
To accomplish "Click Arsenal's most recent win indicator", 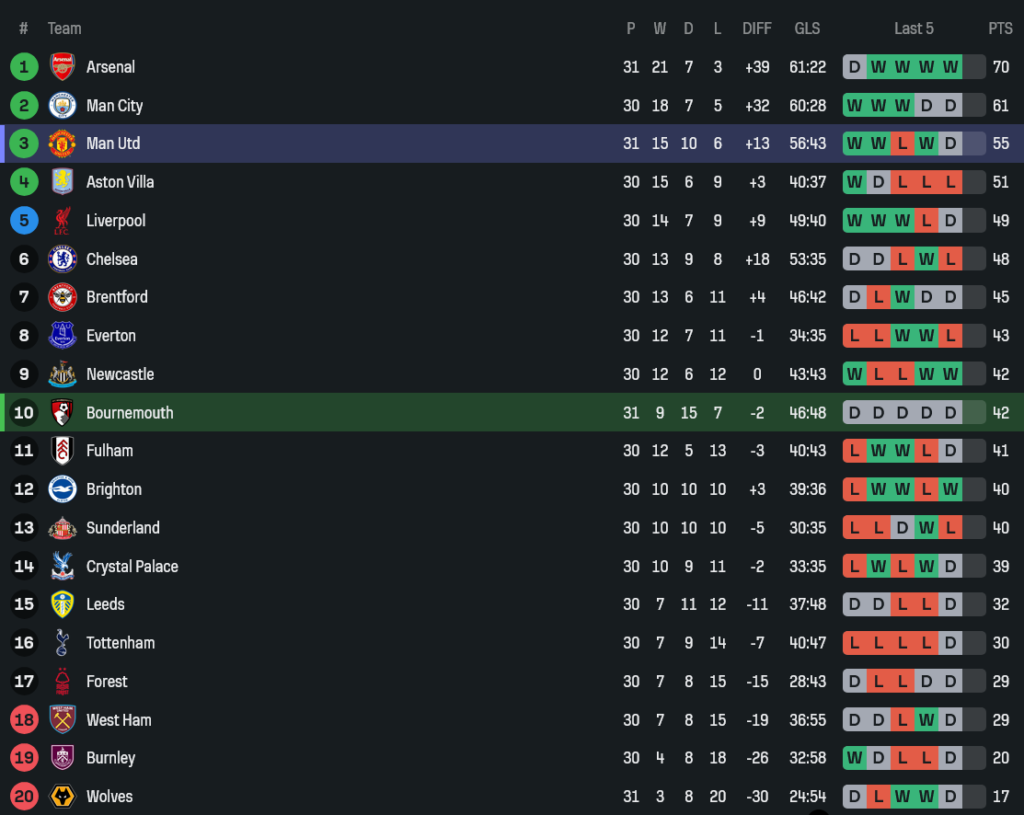I will point(950,67).
